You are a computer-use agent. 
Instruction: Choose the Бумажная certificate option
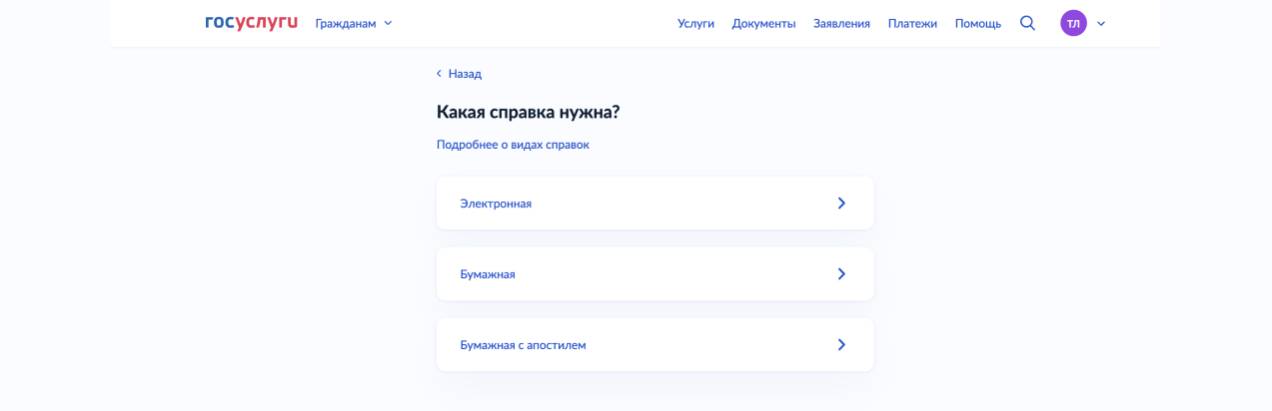tap(655, 274)
